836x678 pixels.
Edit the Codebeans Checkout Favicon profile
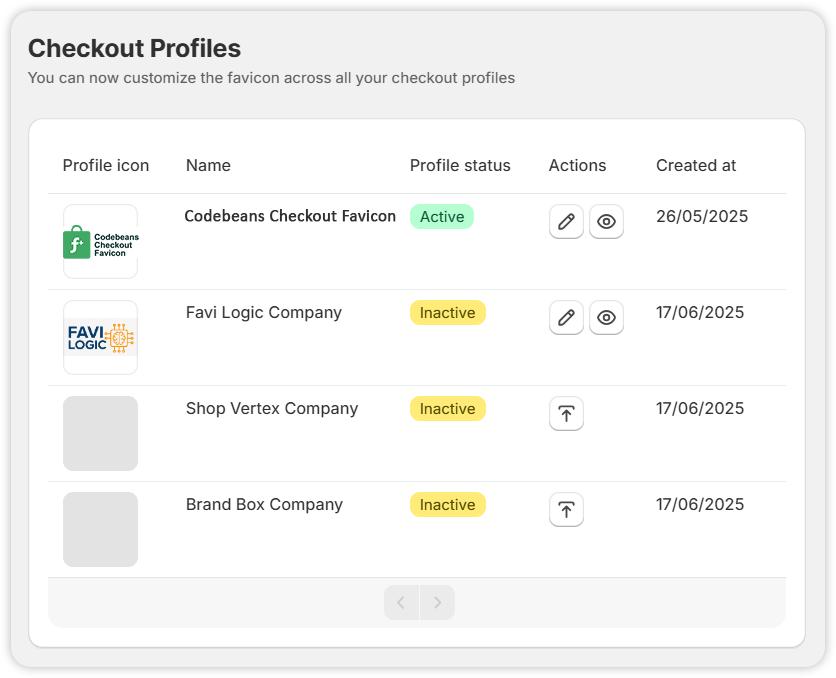pos(566,222)
